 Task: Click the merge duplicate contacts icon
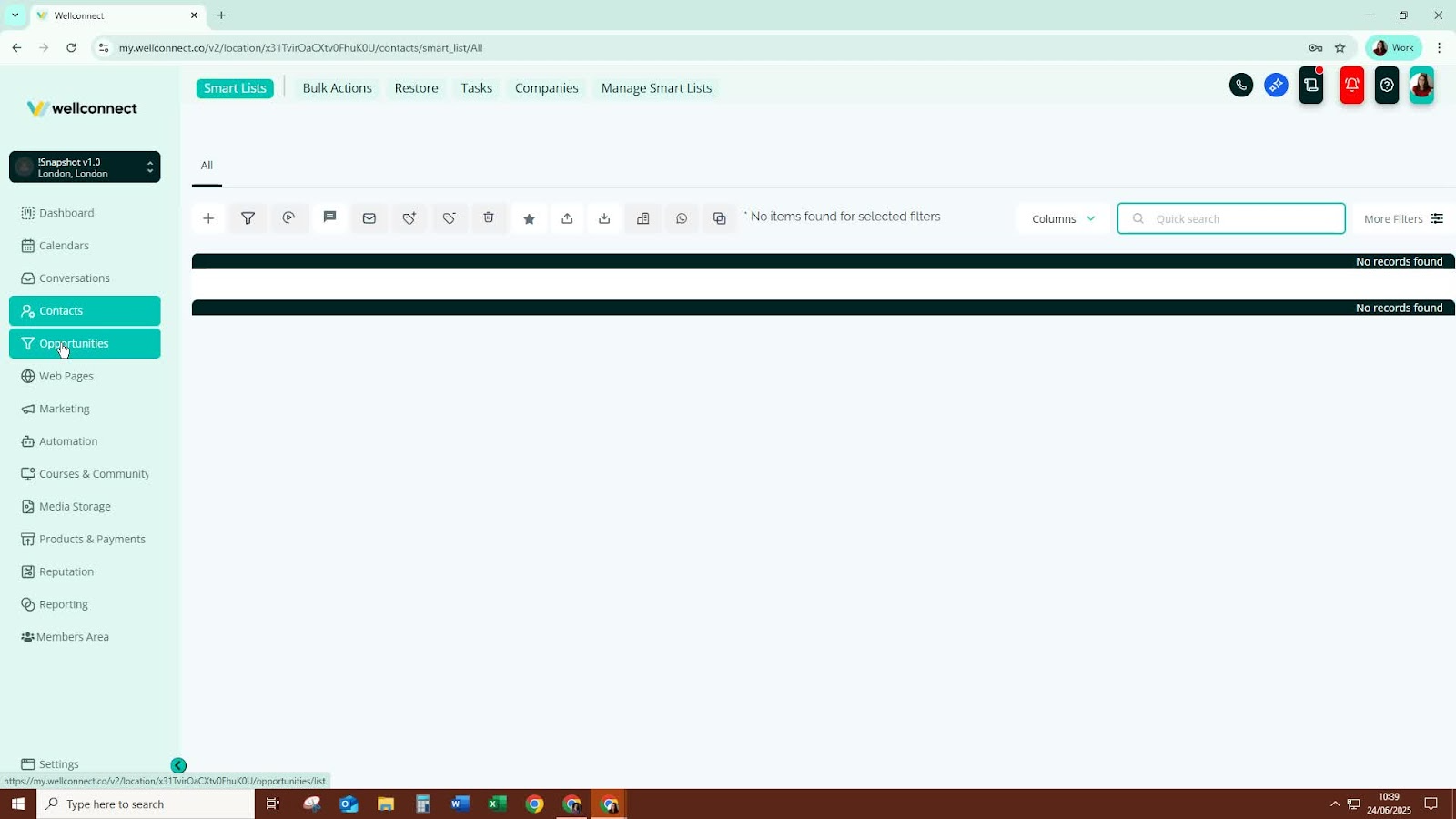point(720,218)
